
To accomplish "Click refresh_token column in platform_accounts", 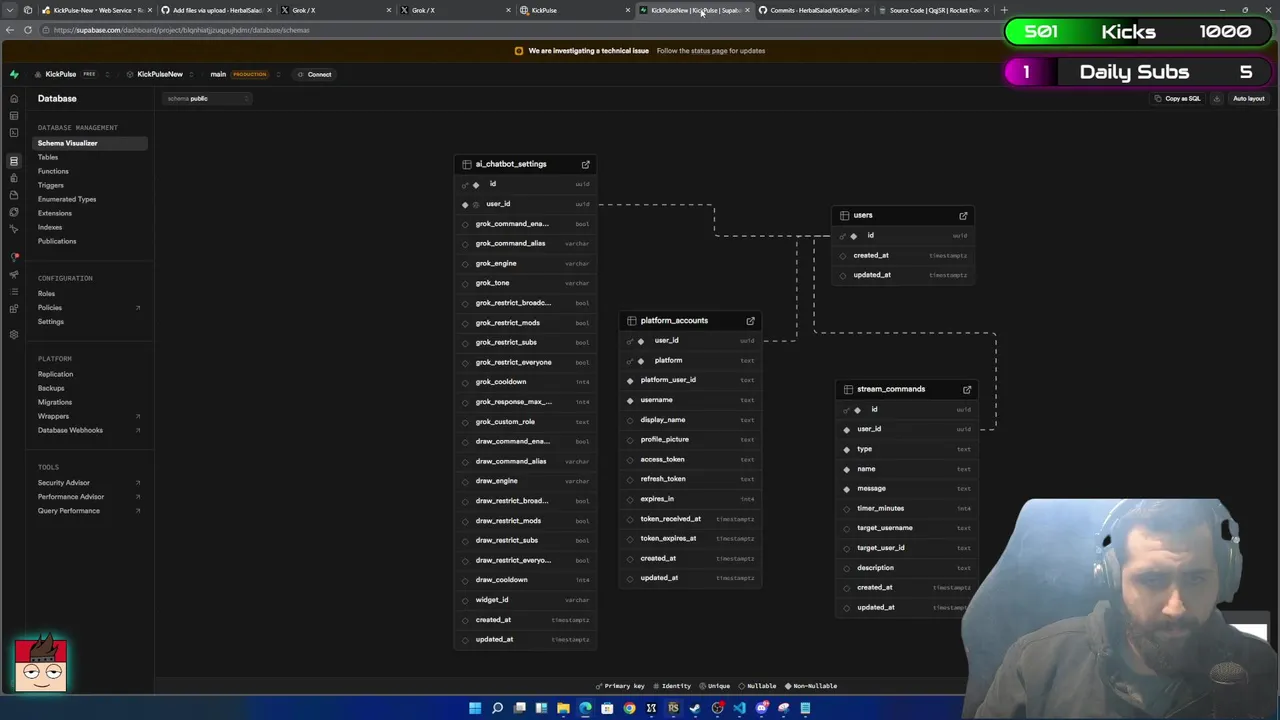I will click(691, 479).
